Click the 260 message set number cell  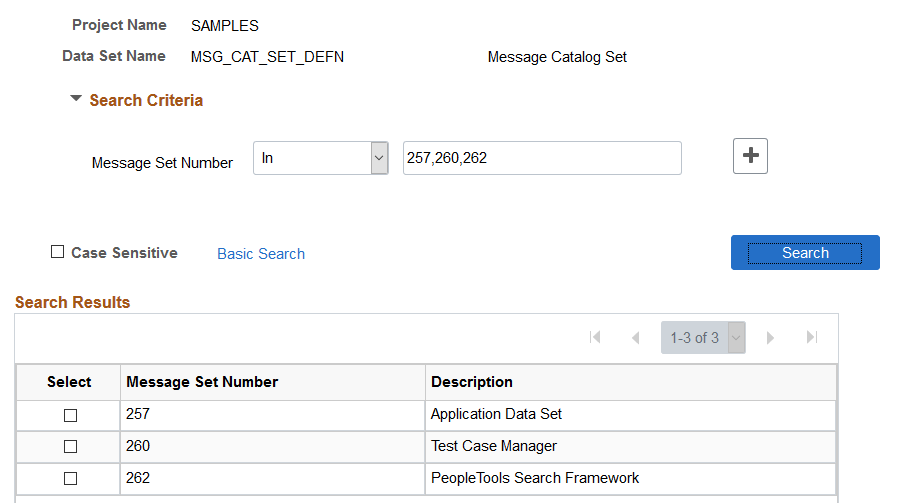coord(272,446)
